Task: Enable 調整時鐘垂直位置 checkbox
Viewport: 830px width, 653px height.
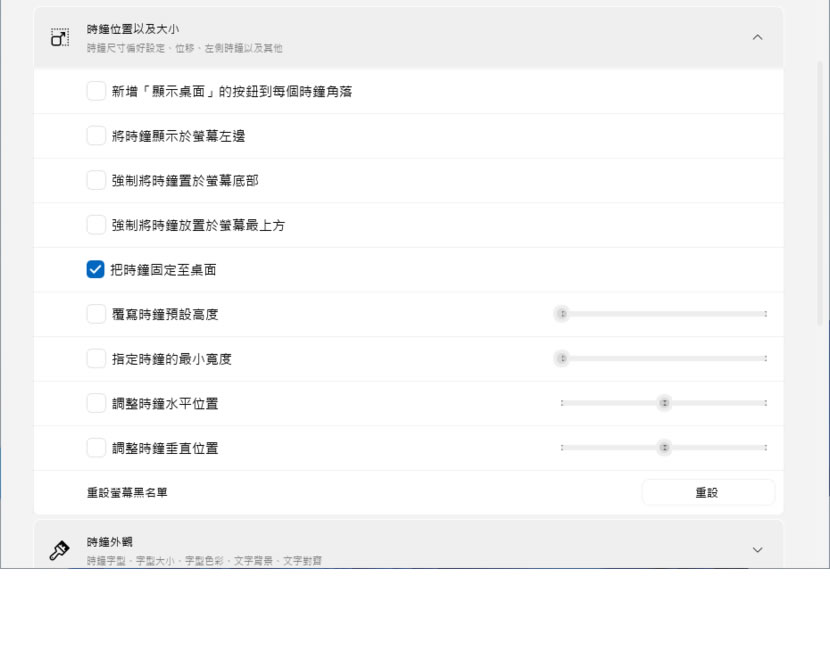Action: tap(96, 448)
